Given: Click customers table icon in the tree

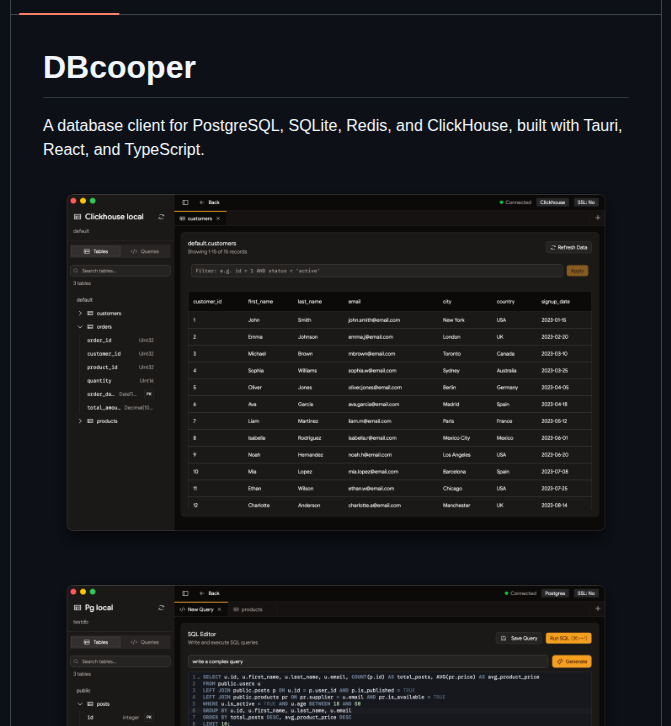Looking at the screenshot, I should [x=90, y=313].
